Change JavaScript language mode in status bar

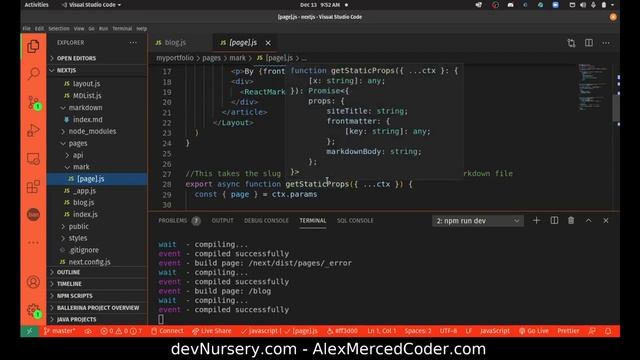tap(495, 331)
